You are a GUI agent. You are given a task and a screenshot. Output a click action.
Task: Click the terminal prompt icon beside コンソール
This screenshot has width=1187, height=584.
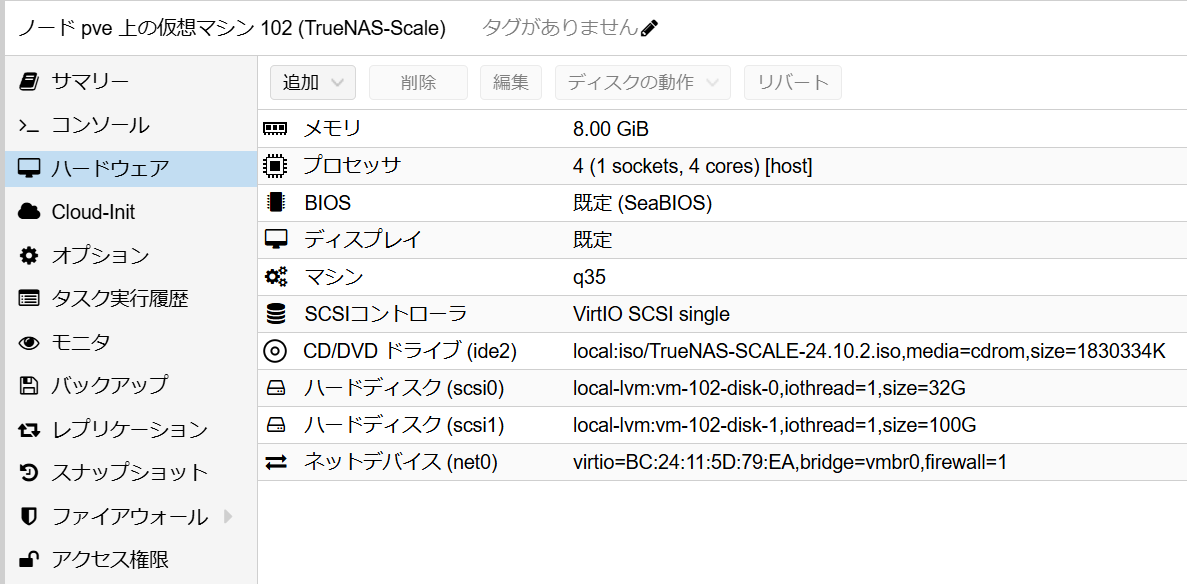28,125
